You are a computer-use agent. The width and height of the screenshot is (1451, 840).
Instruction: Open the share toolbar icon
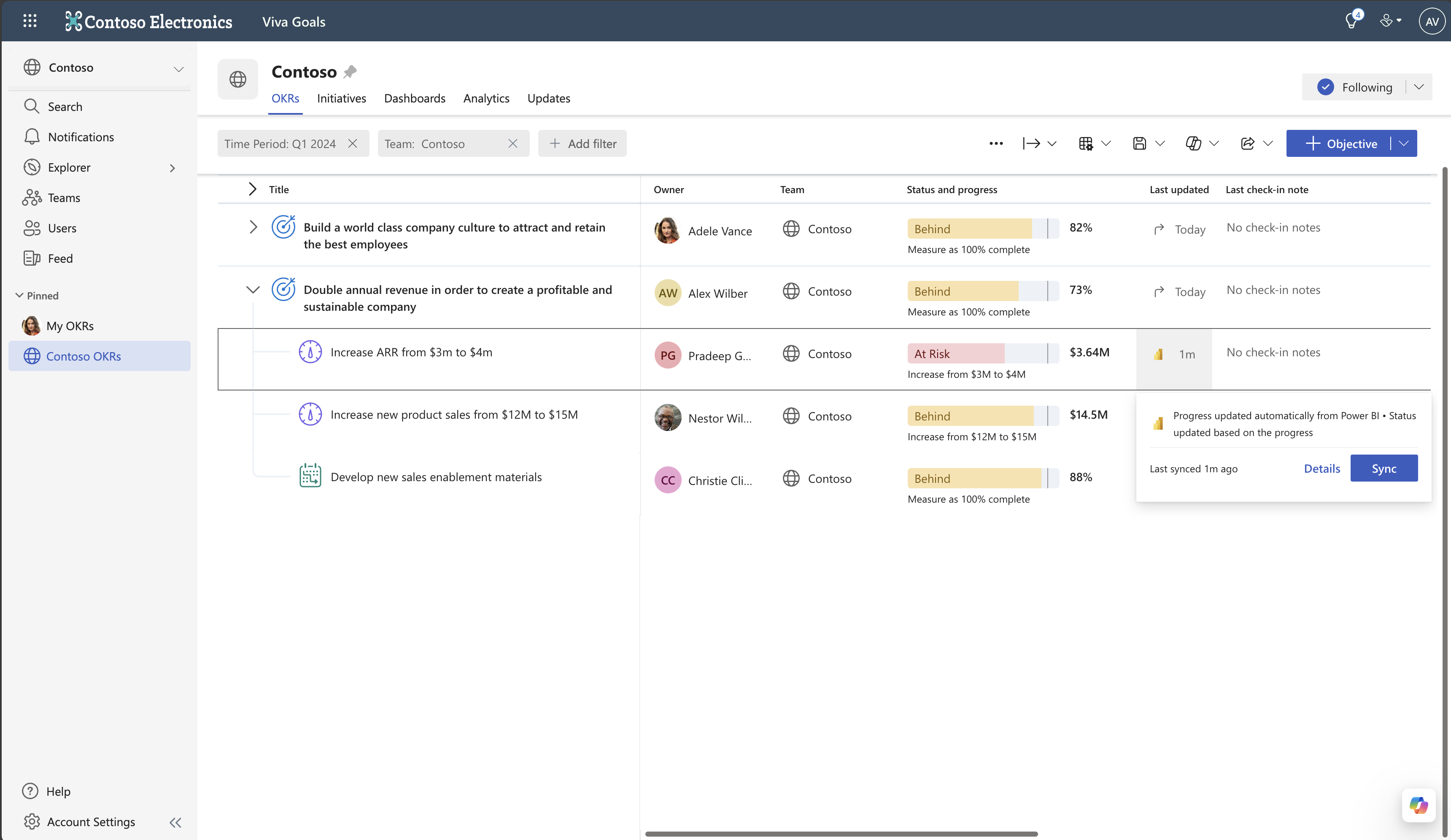coord(1247,143)
